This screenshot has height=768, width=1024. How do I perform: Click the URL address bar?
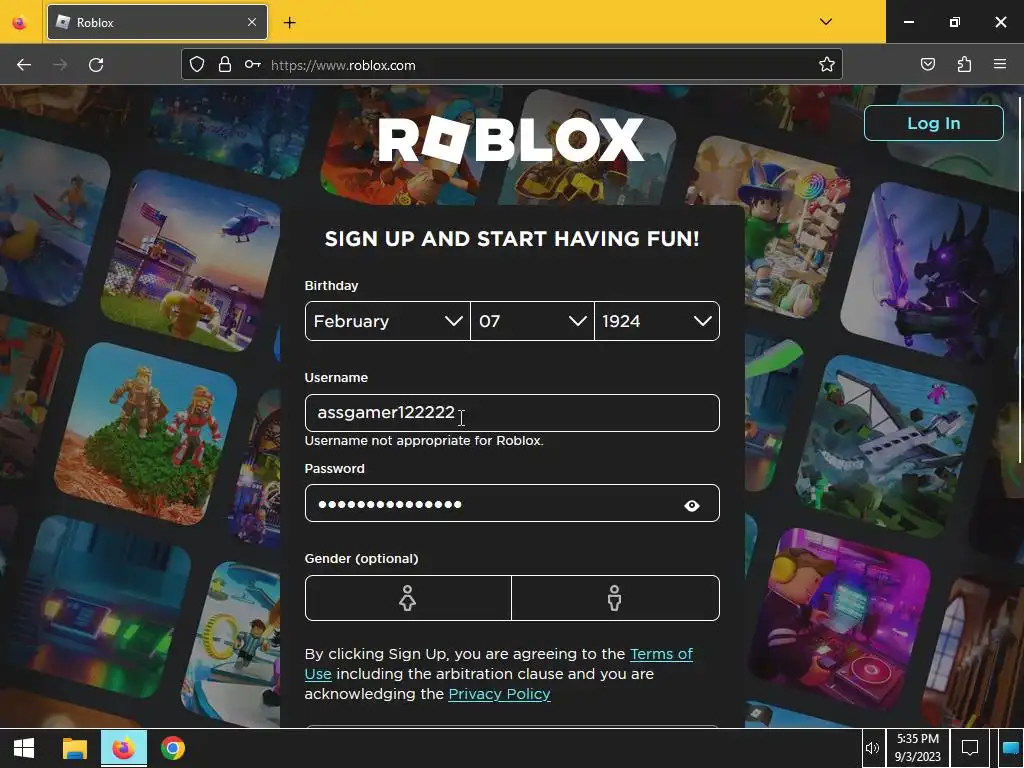pos(512,64)
